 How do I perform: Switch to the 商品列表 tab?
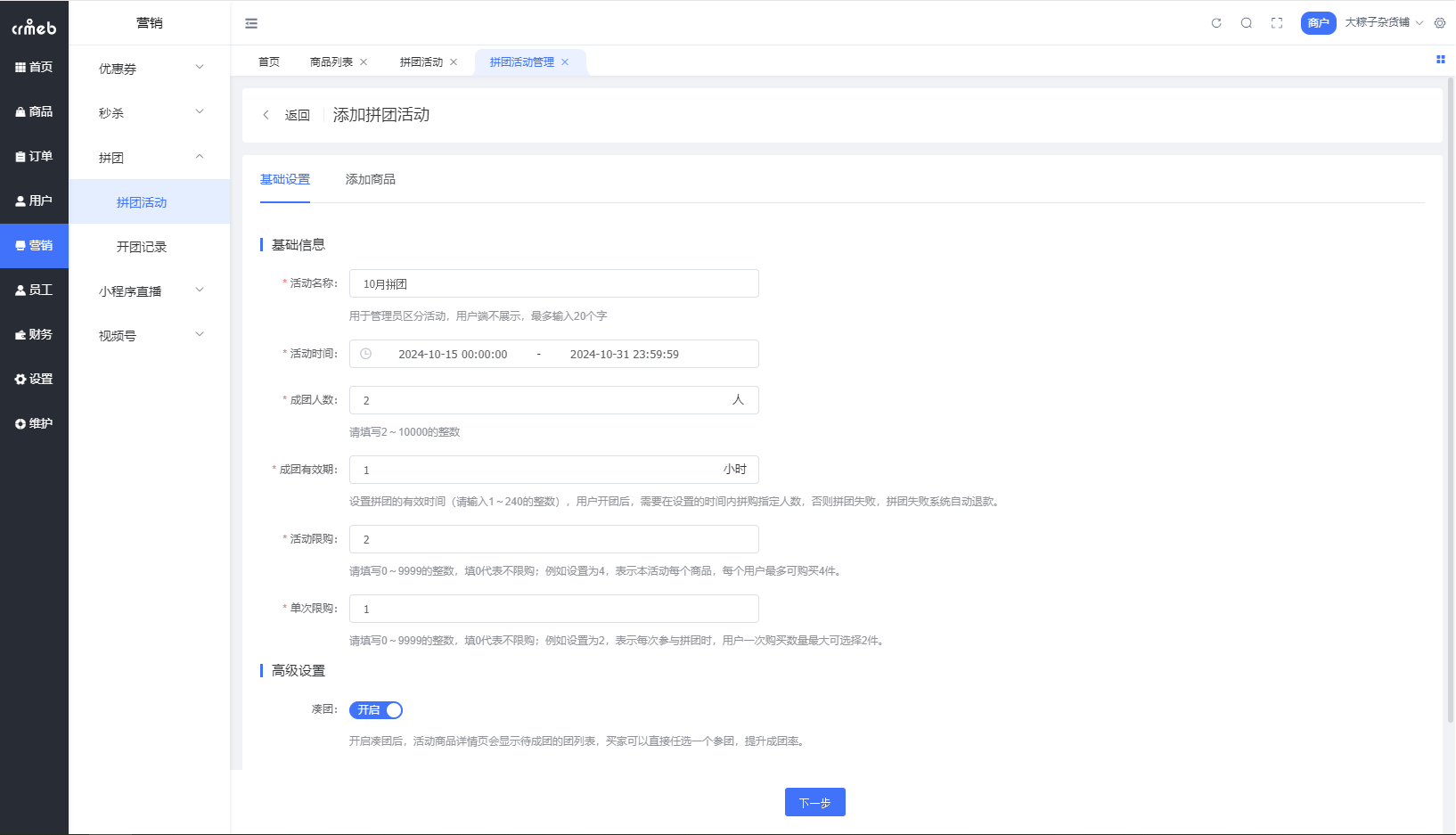point(332,61)
